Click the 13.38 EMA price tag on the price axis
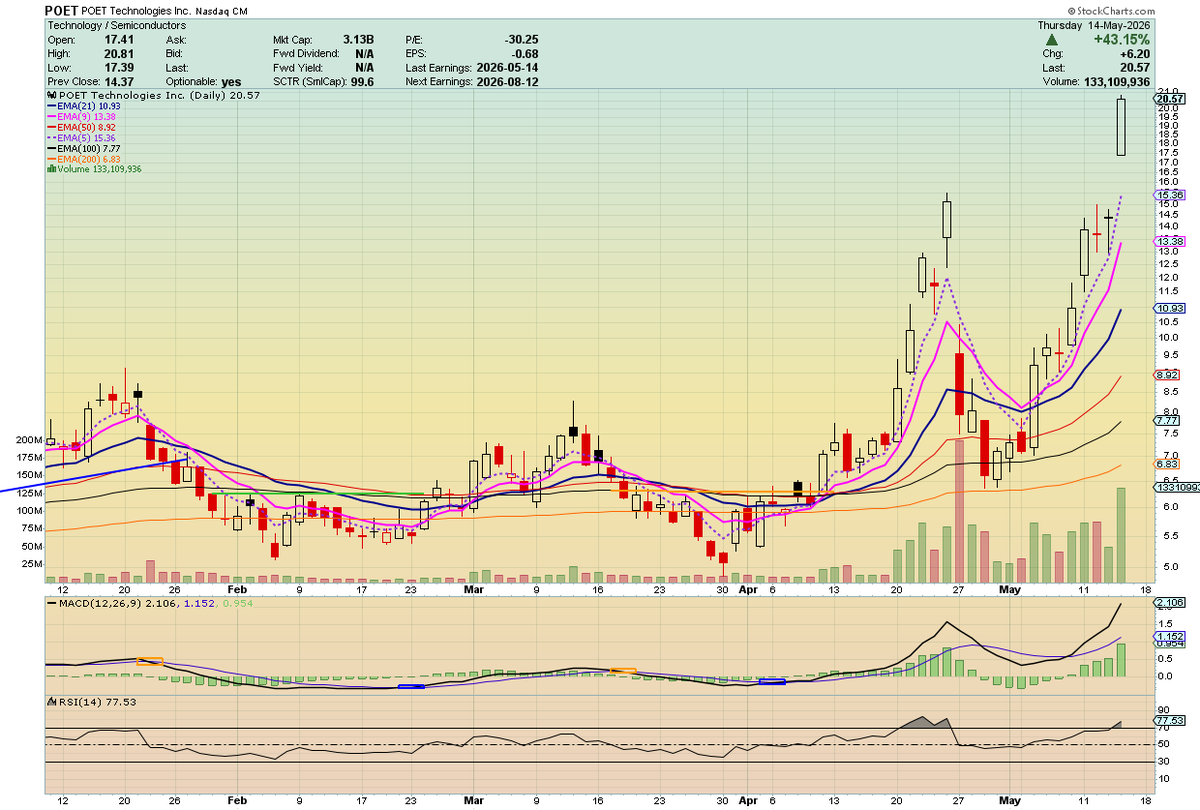1200x810 pixels. click(1169, 241)
